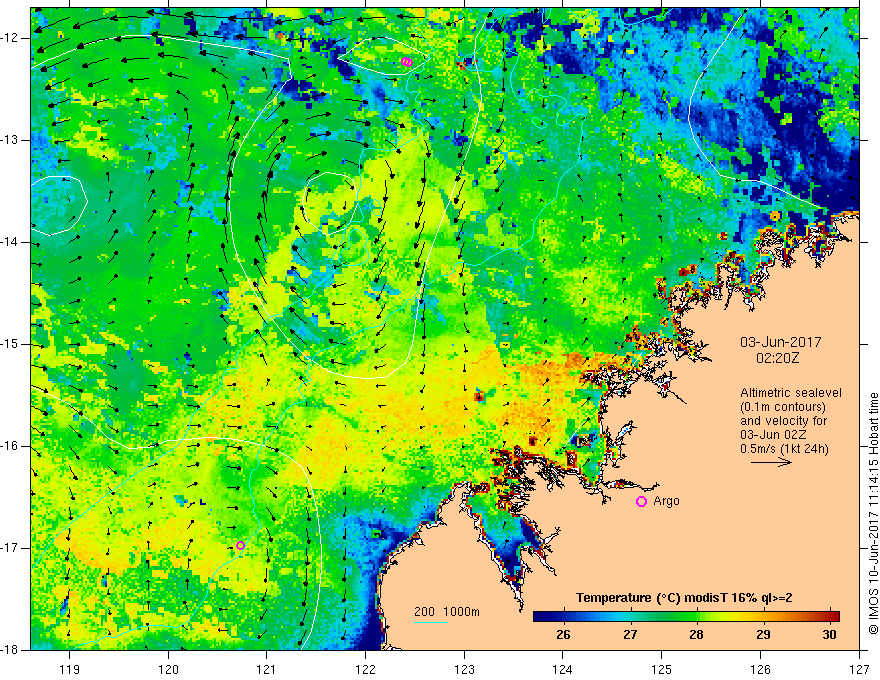Click latitude axis label '-13'
880x680 pixels.
[10, 140]
